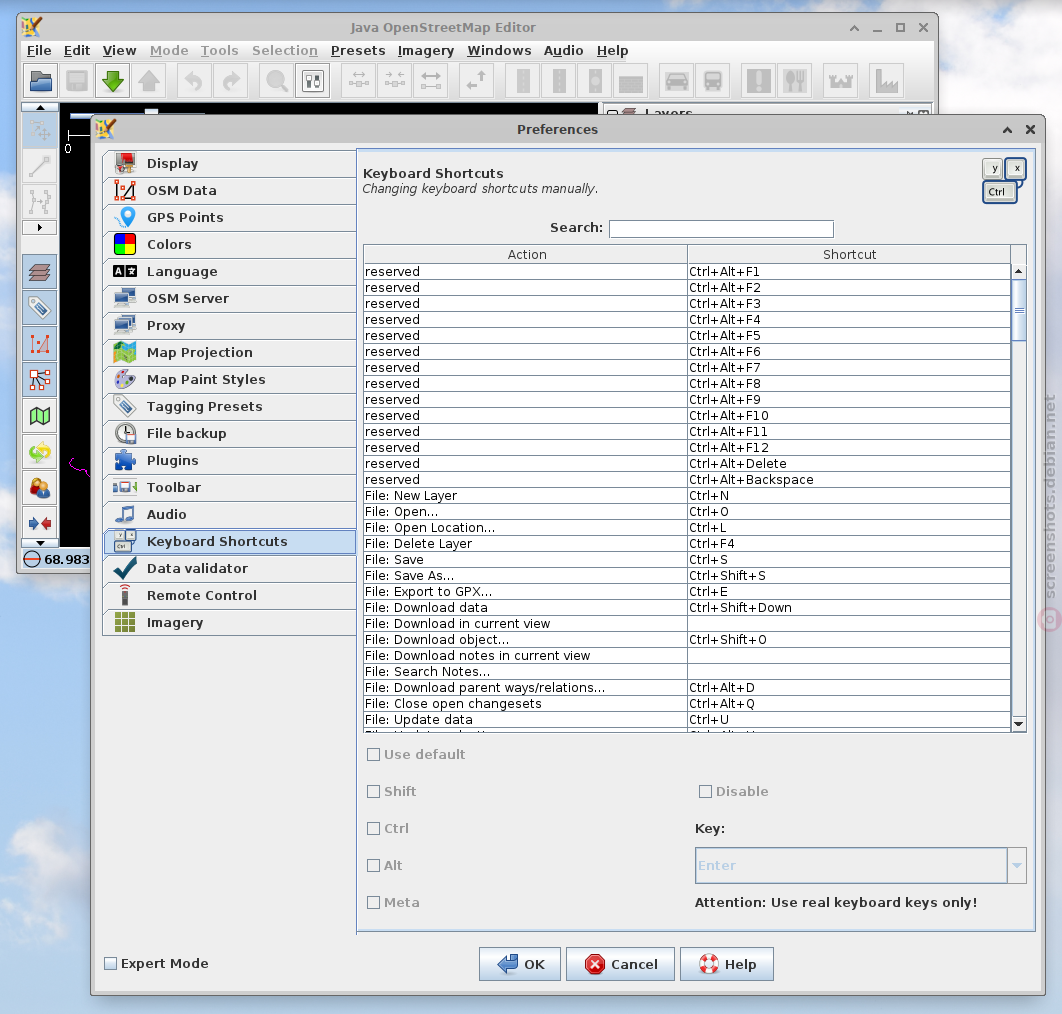1062x1014 pixels.
Task: Select the "File: Save As..." table row
Action: pos(687,576)
